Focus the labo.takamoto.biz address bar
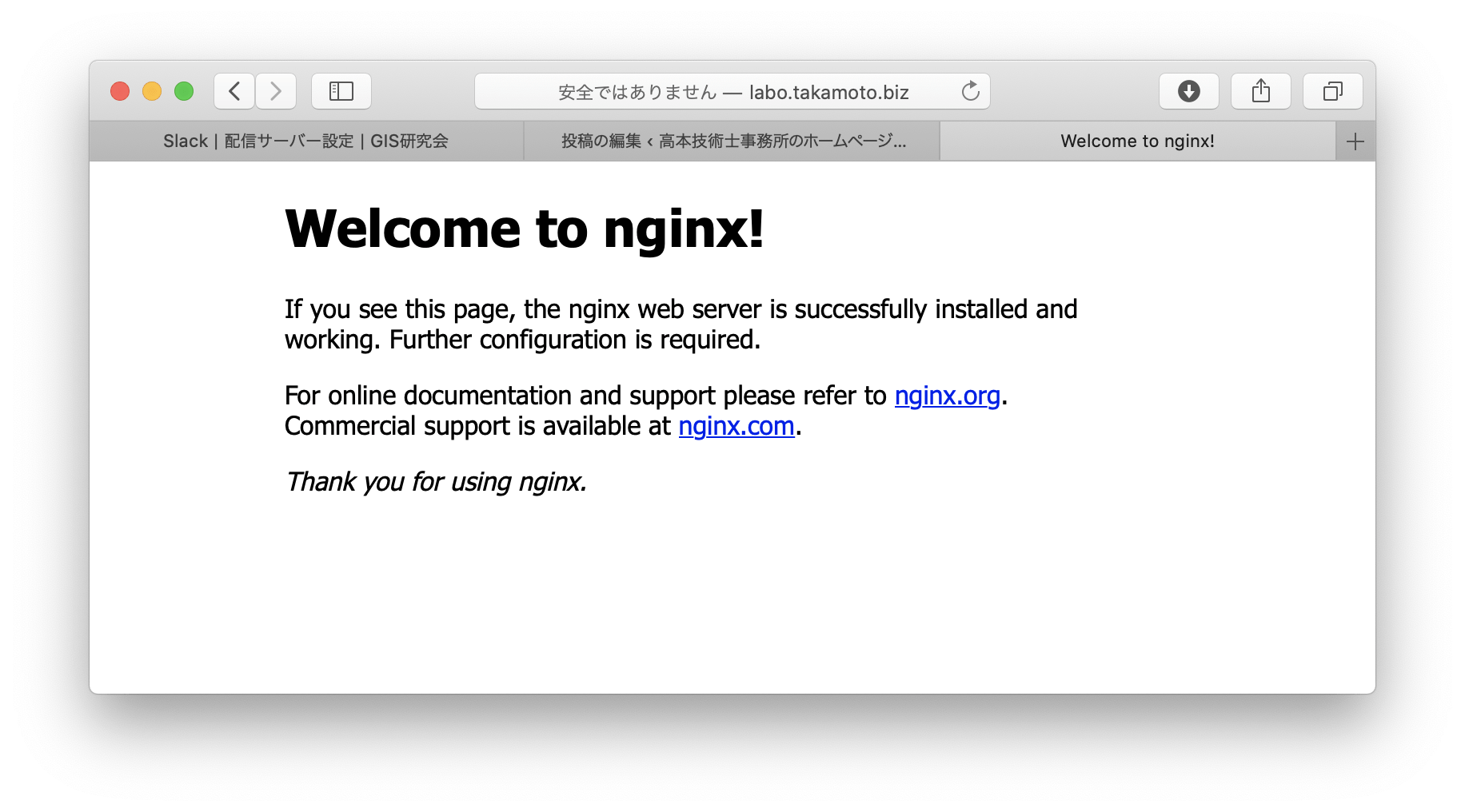This screenshot has width=1465, height=812. [732, 91]
